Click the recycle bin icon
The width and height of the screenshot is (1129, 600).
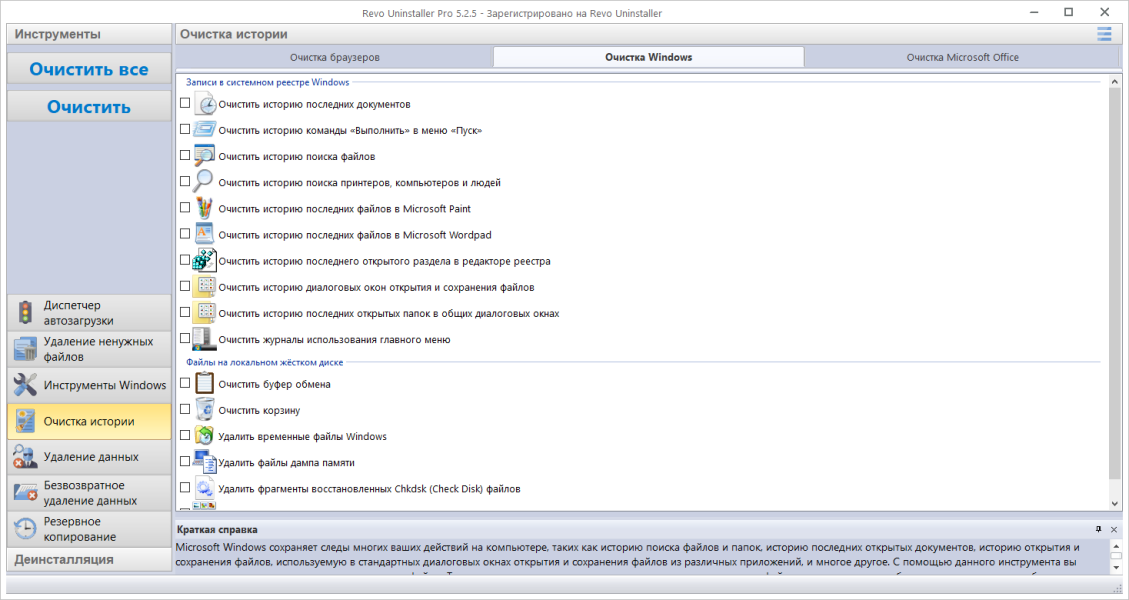(x=205, y=410)
